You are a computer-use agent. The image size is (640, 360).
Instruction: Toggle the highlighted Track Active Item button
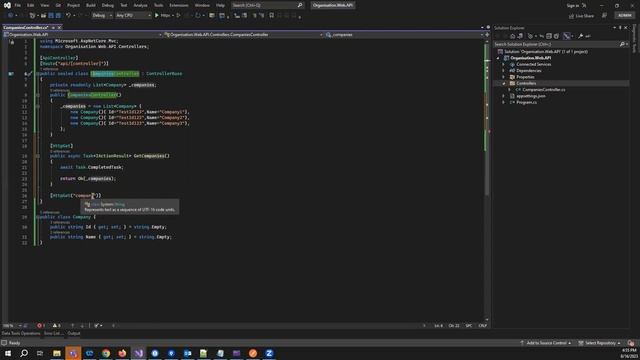click(x=567, y=36)
